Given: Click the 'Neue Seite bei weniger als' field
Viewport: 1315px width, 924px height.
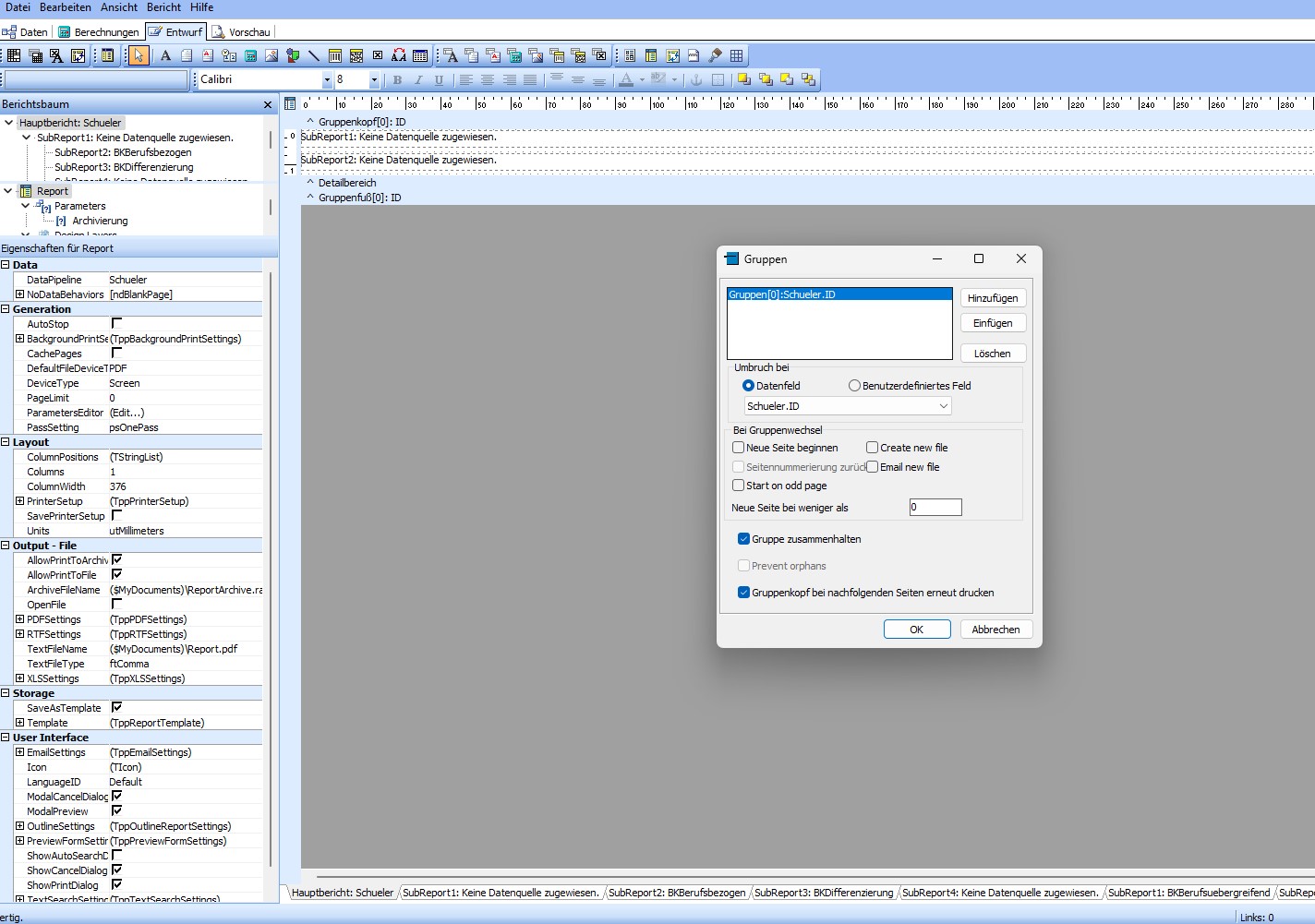Looking at the screenshot, I should (x=935, y=507).
